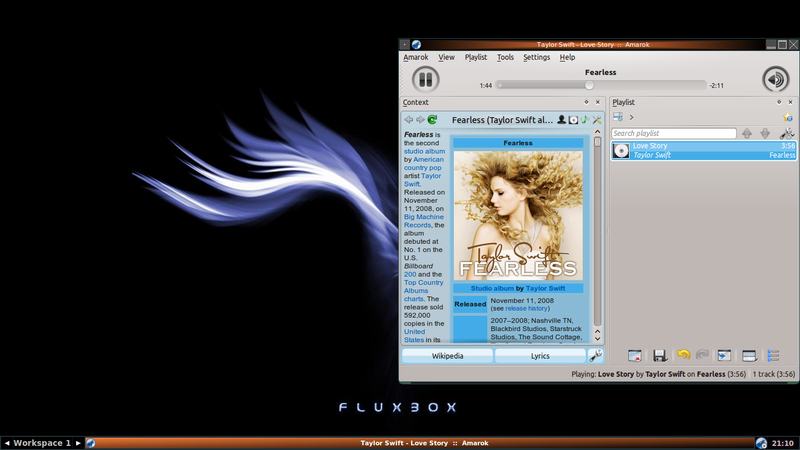Switch to the Lyrics applet button
The height and width of the screenshot is (450, 800).
(540, 356)
